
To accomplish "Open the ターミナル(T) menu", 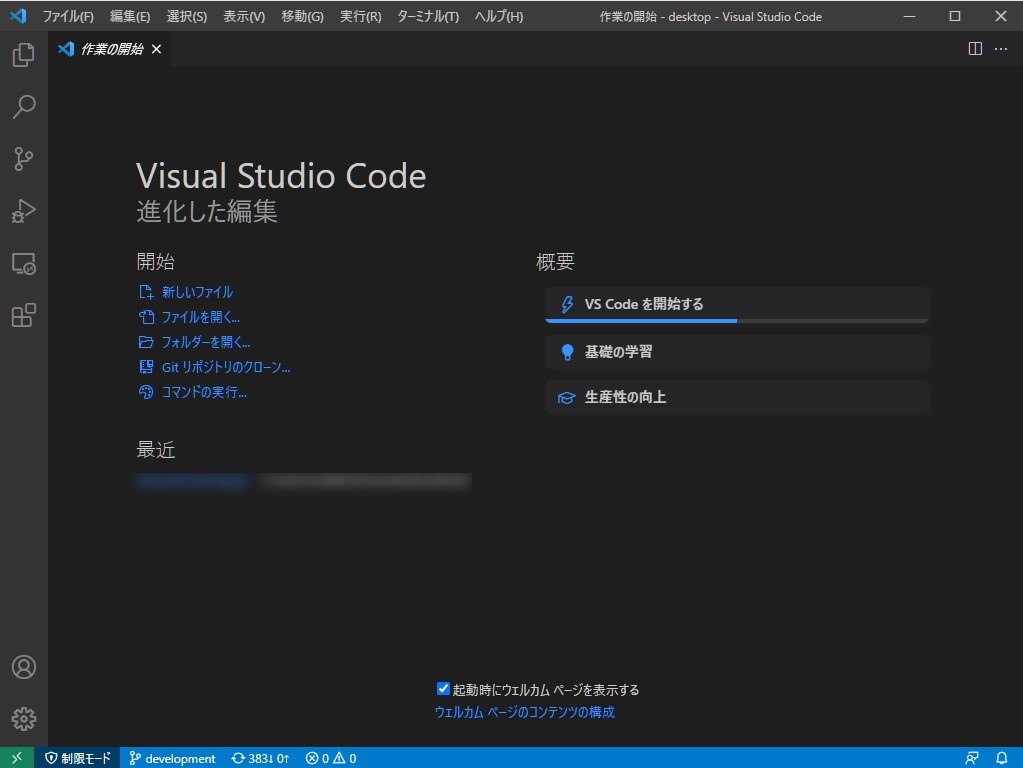I will (428, 16).
